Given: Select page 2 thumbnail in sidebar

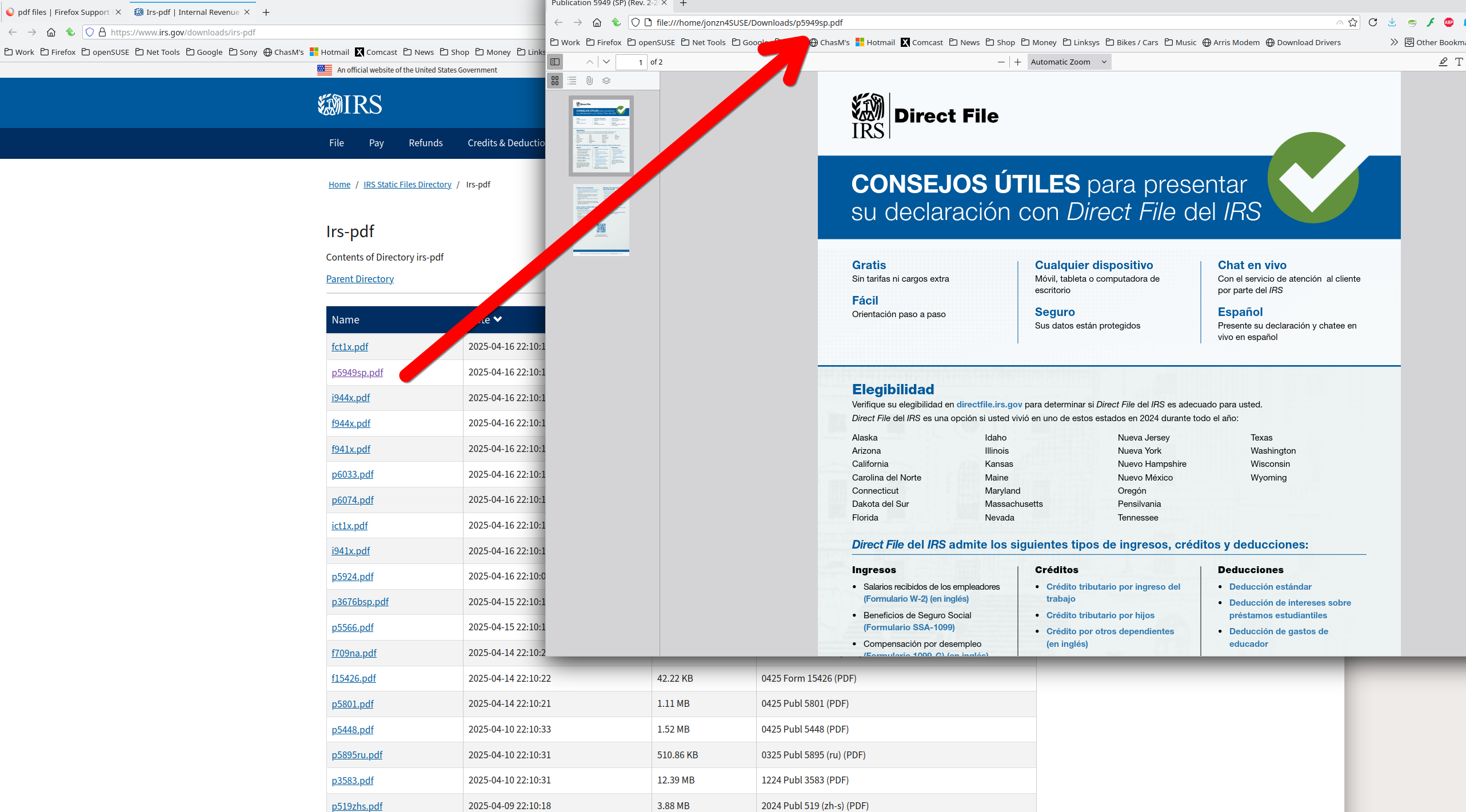Looking at the screenshot, I should (601, 219).
